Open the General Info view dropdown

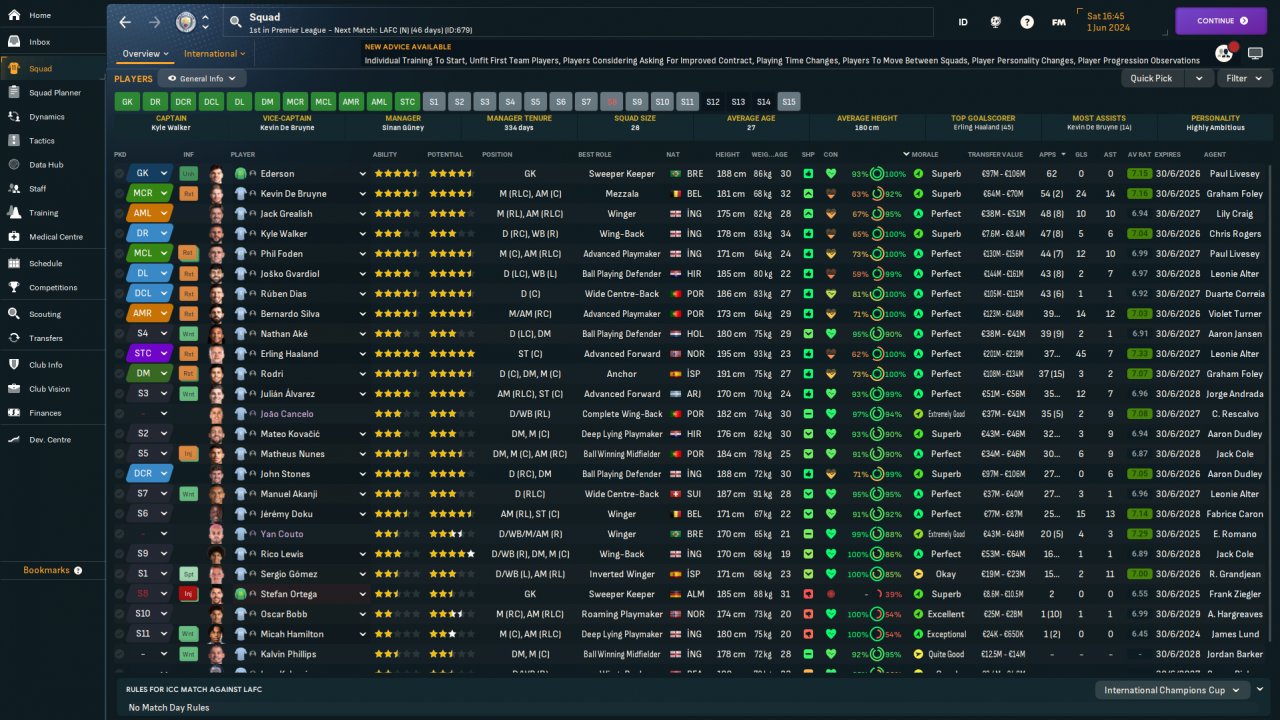coord(202,78)
